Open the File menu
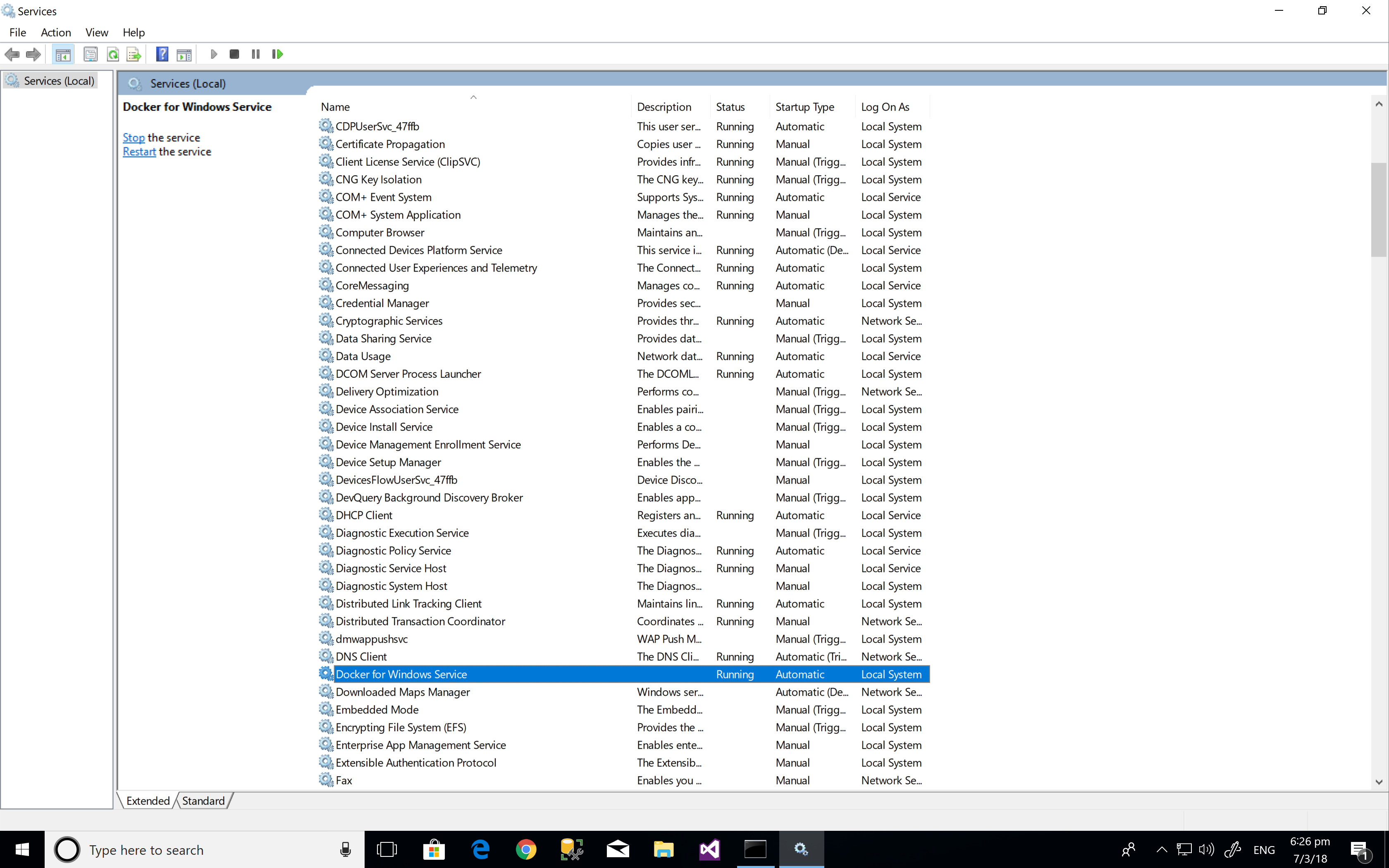 18,33
